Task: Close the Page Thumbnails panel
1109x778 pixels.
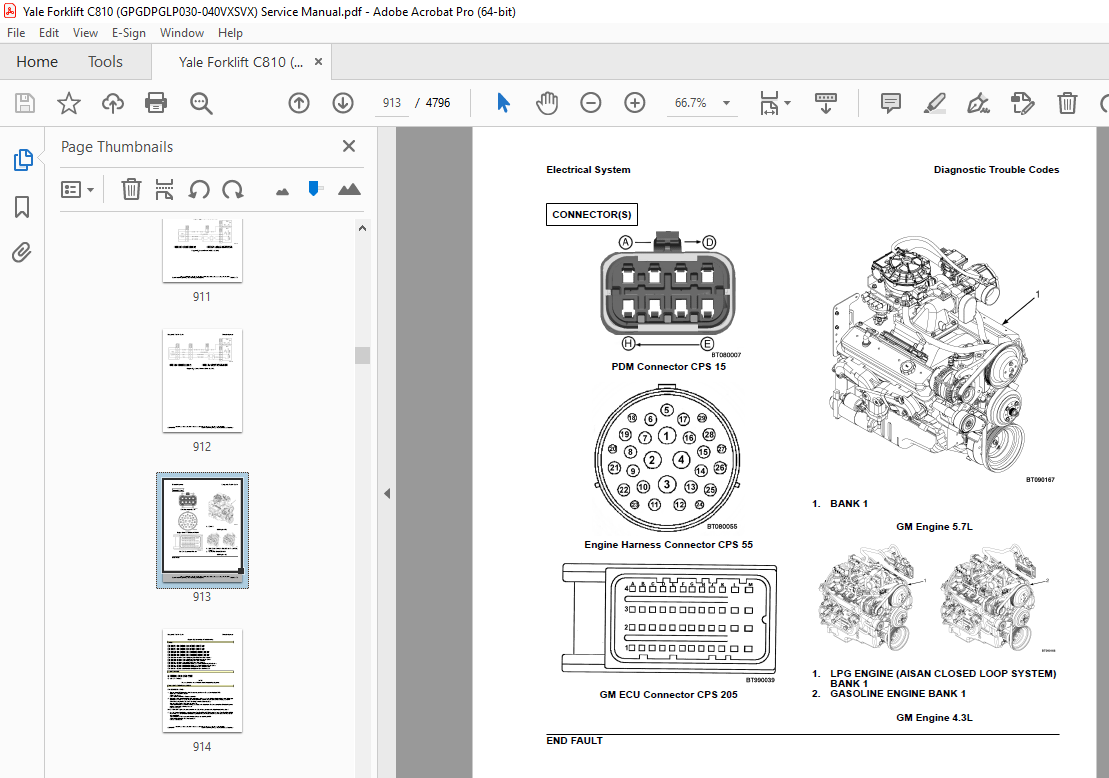Action: tap(349, 146)
